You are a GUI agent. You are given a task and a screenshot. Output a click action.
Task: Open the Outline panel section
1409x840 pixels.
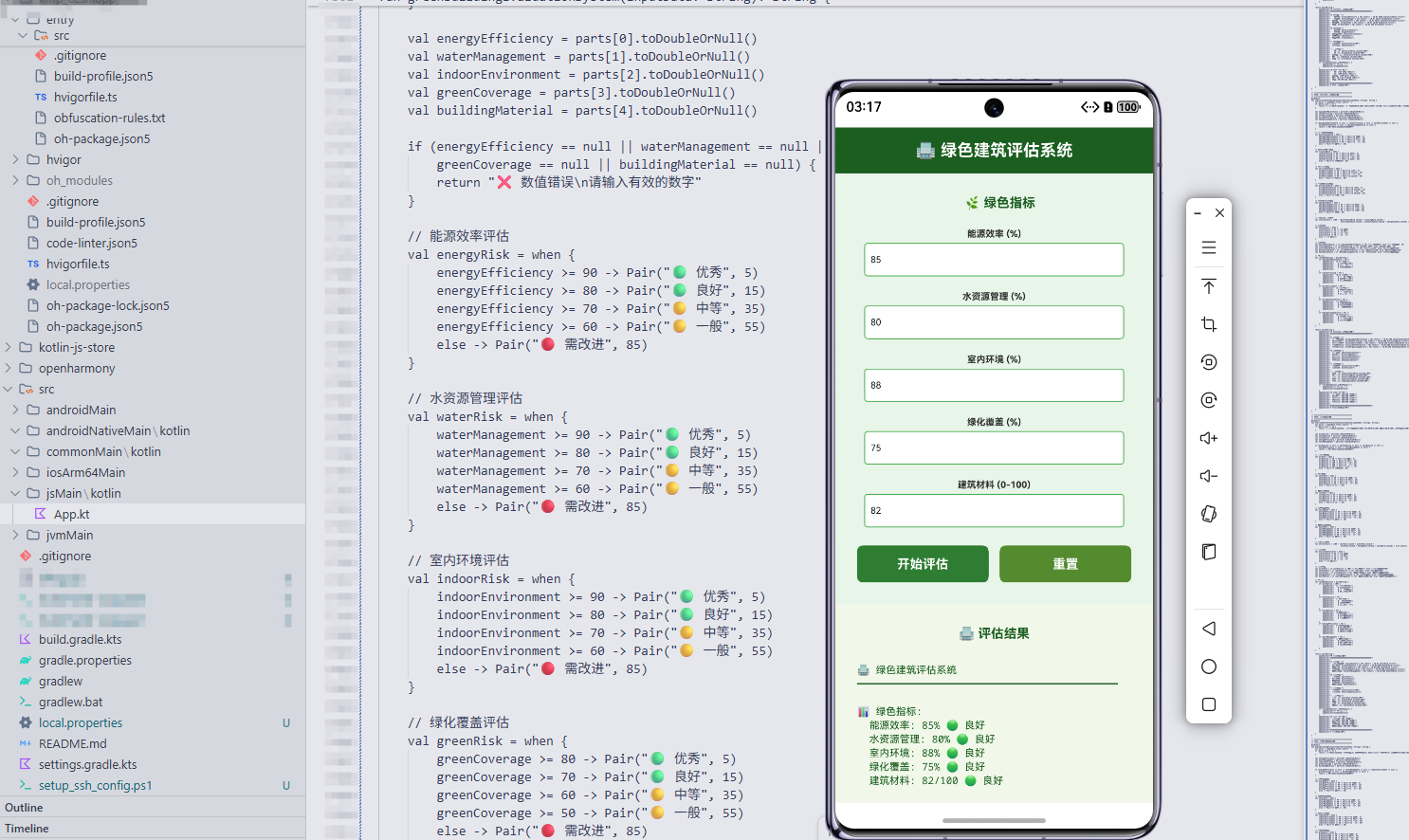click(x=153, y=807)
